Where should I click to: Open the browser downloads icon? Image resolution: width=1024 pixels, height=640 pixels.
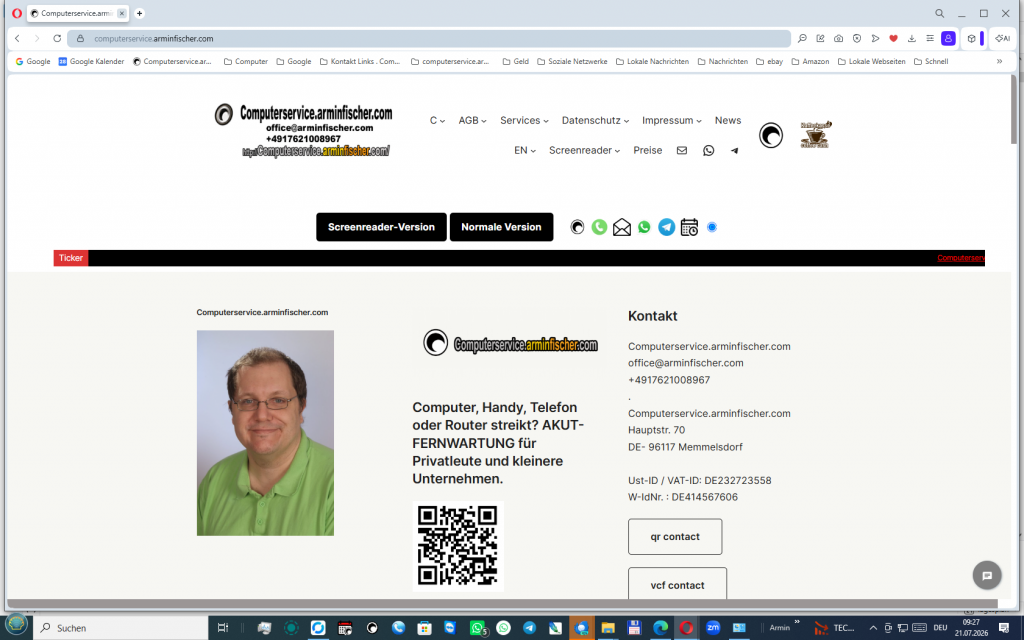[x=912, y=39]
